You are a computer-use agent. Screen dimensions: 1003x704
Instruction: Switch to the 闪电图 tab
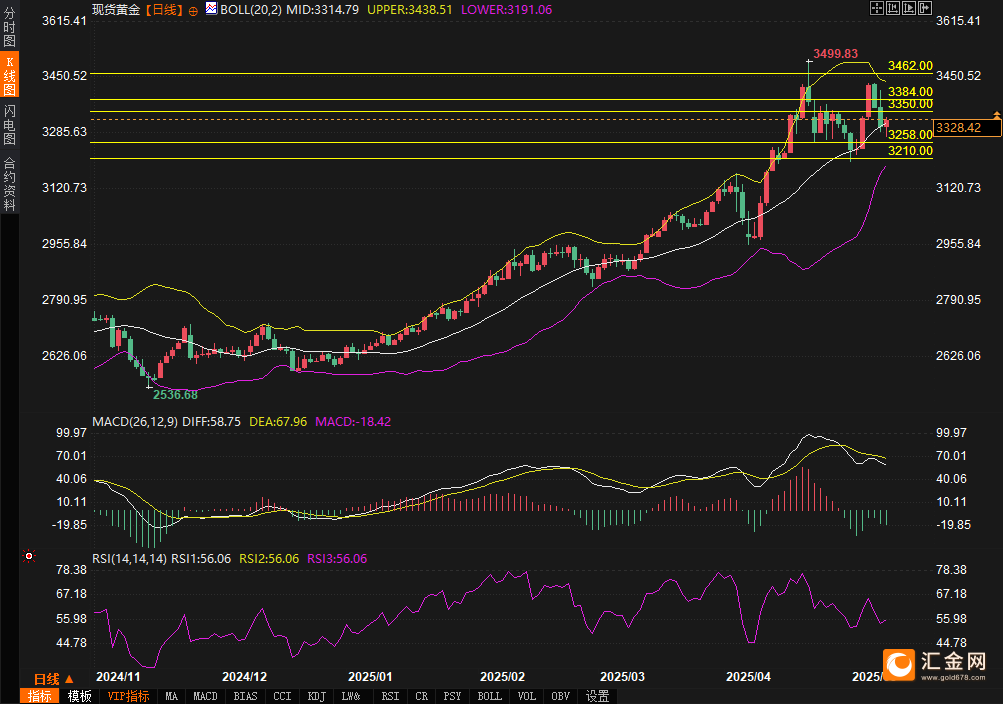coord(9,123)
